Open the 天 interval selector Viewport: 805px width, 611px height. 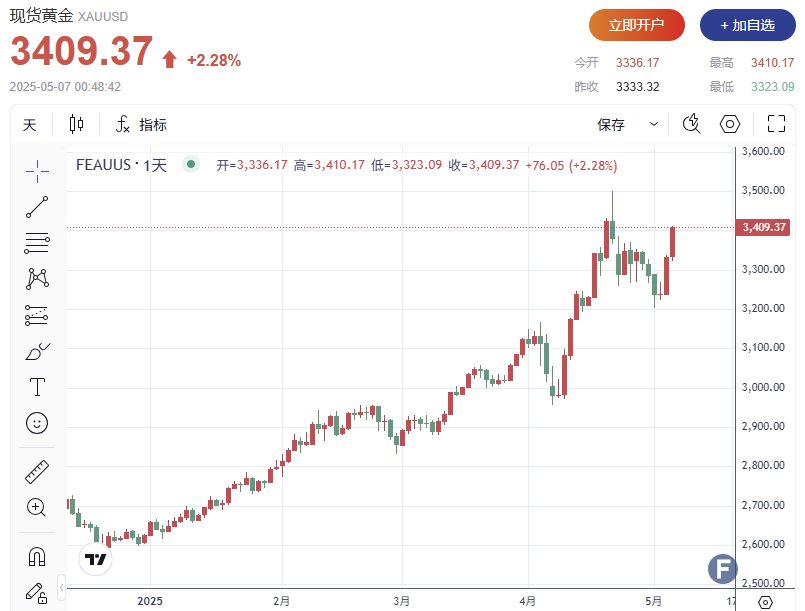point(30,125)
